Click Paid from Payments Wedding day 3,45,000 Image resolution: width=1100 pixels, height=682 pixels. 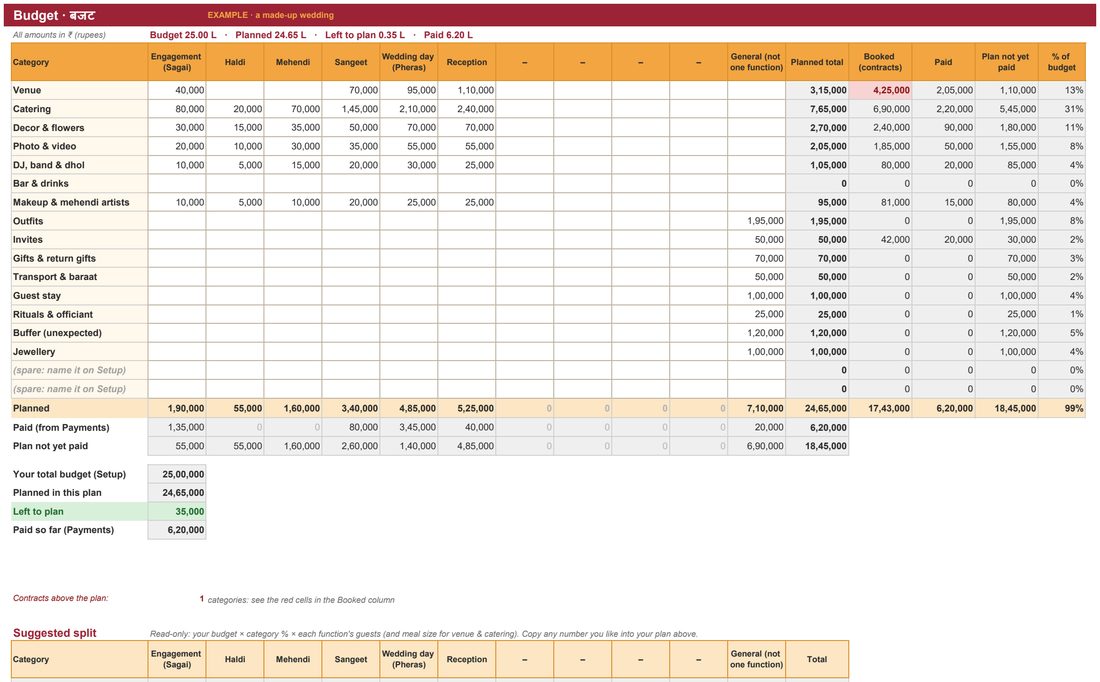click(x=409, y=427)
